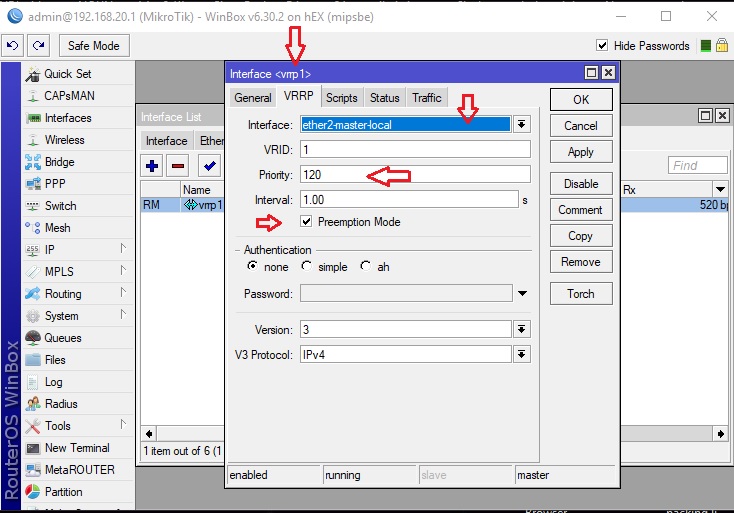
Task: Click the Comment button
Action: (581, 210)
